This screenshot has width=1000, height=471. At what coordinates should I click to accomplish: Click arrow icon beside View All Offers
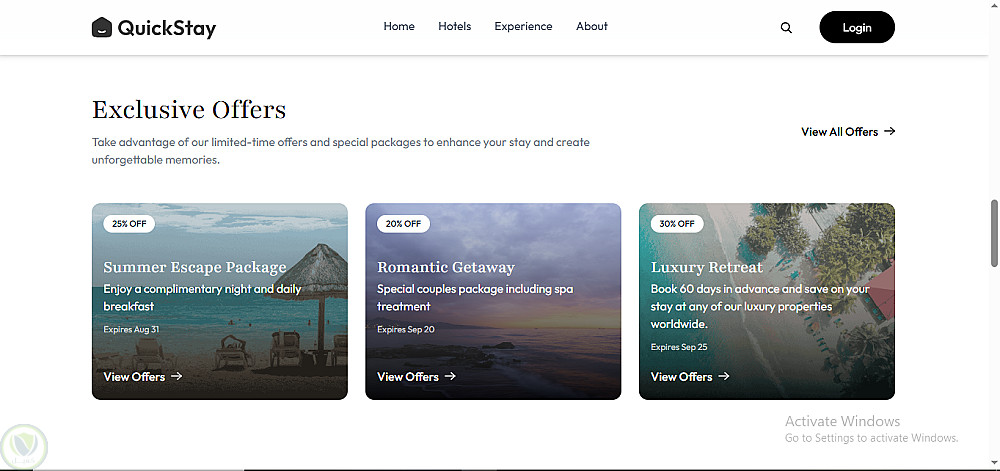pos(889,131)
